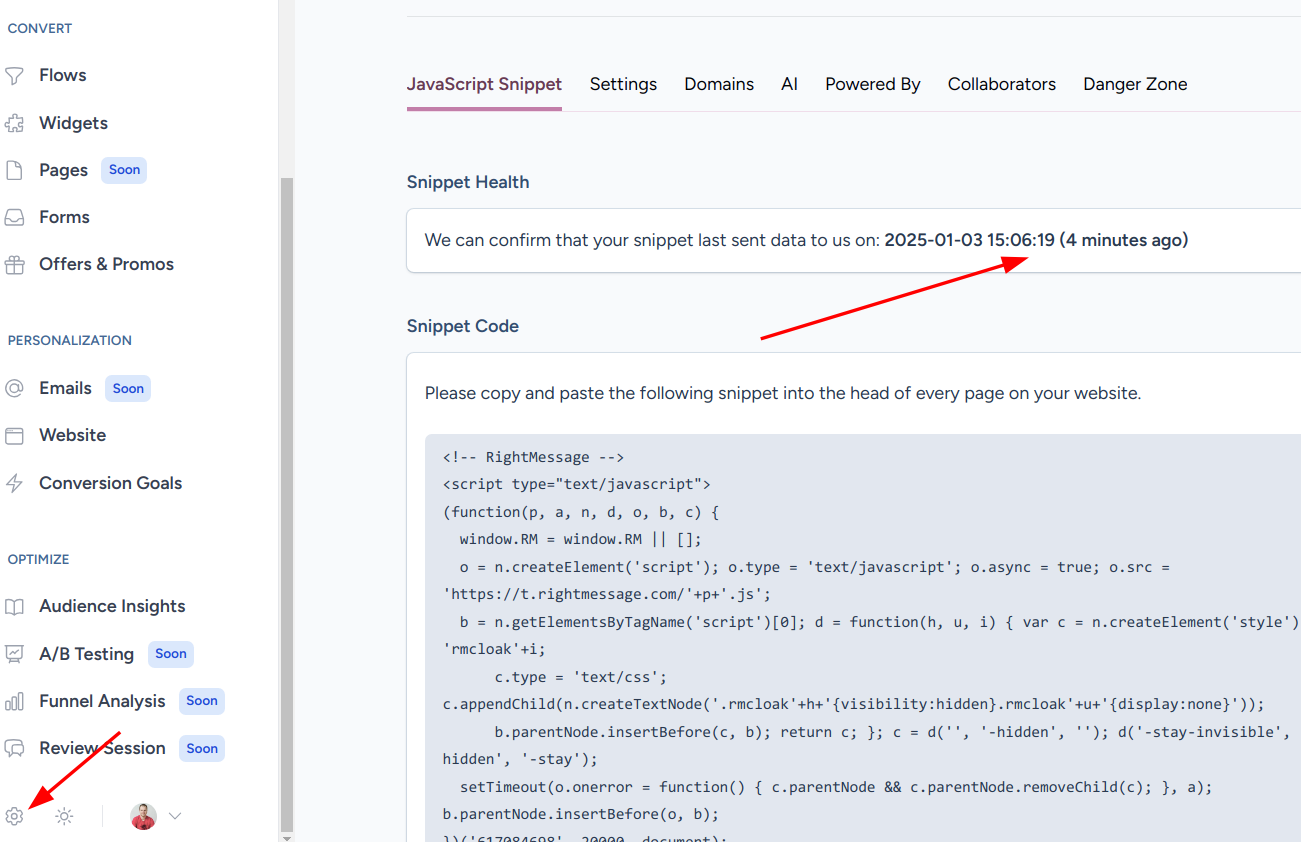This screenshot has width=1301, height=842.
Task: Click the Widgets puzzle piece icon
Action: click(x=14, y=123)
